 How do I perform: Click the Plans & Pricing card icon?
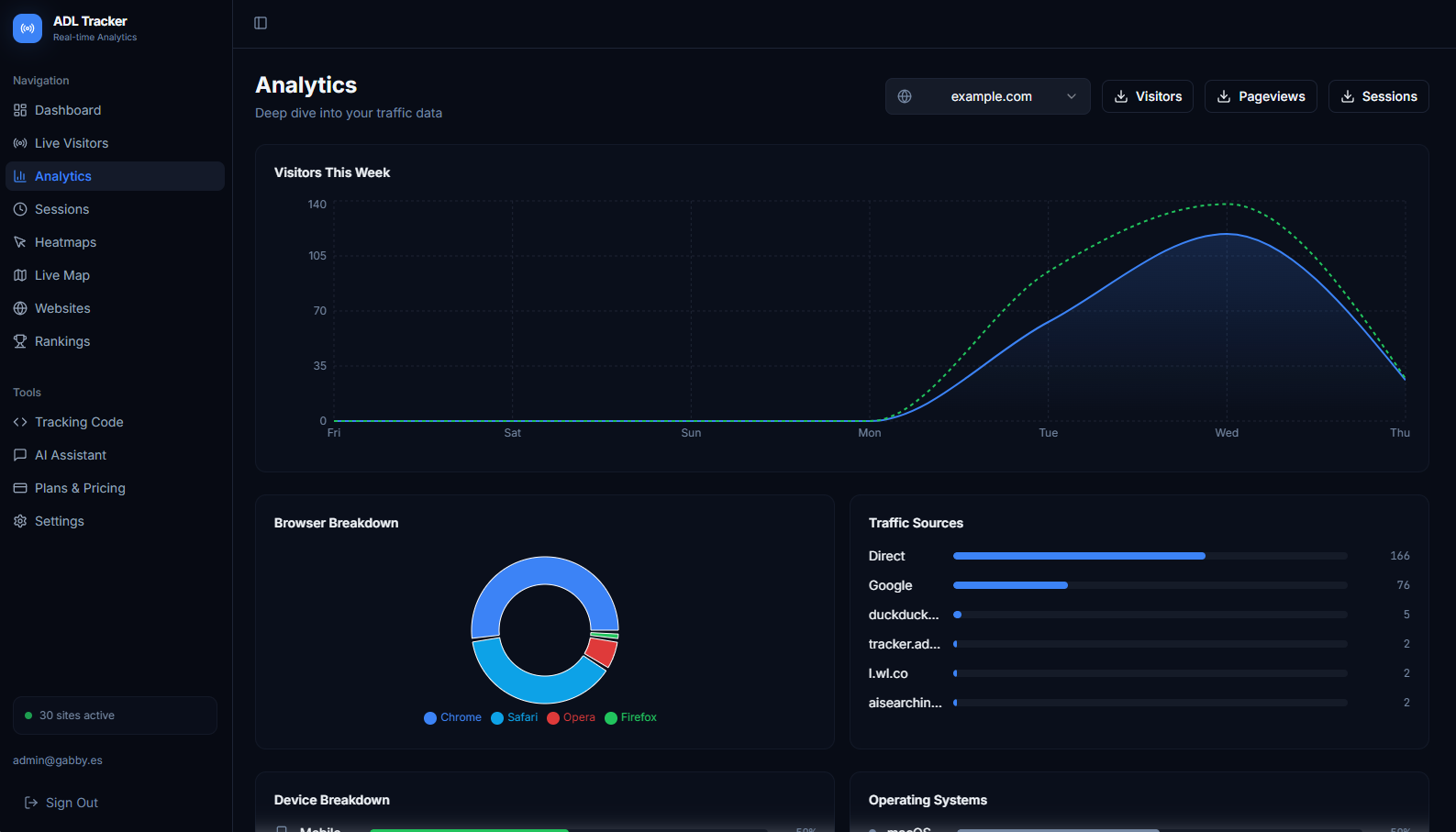20,488
